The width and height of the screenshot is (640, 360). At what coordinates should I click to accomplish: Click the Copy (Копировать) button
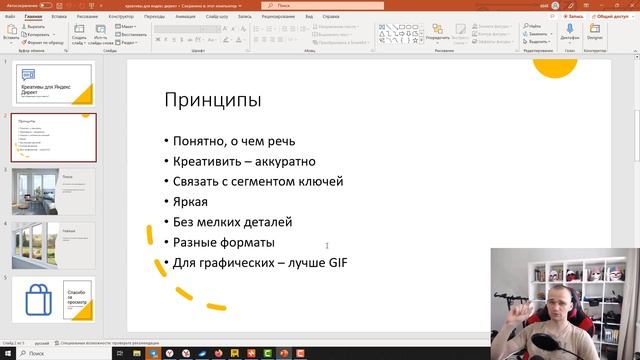tap(36, 34)
